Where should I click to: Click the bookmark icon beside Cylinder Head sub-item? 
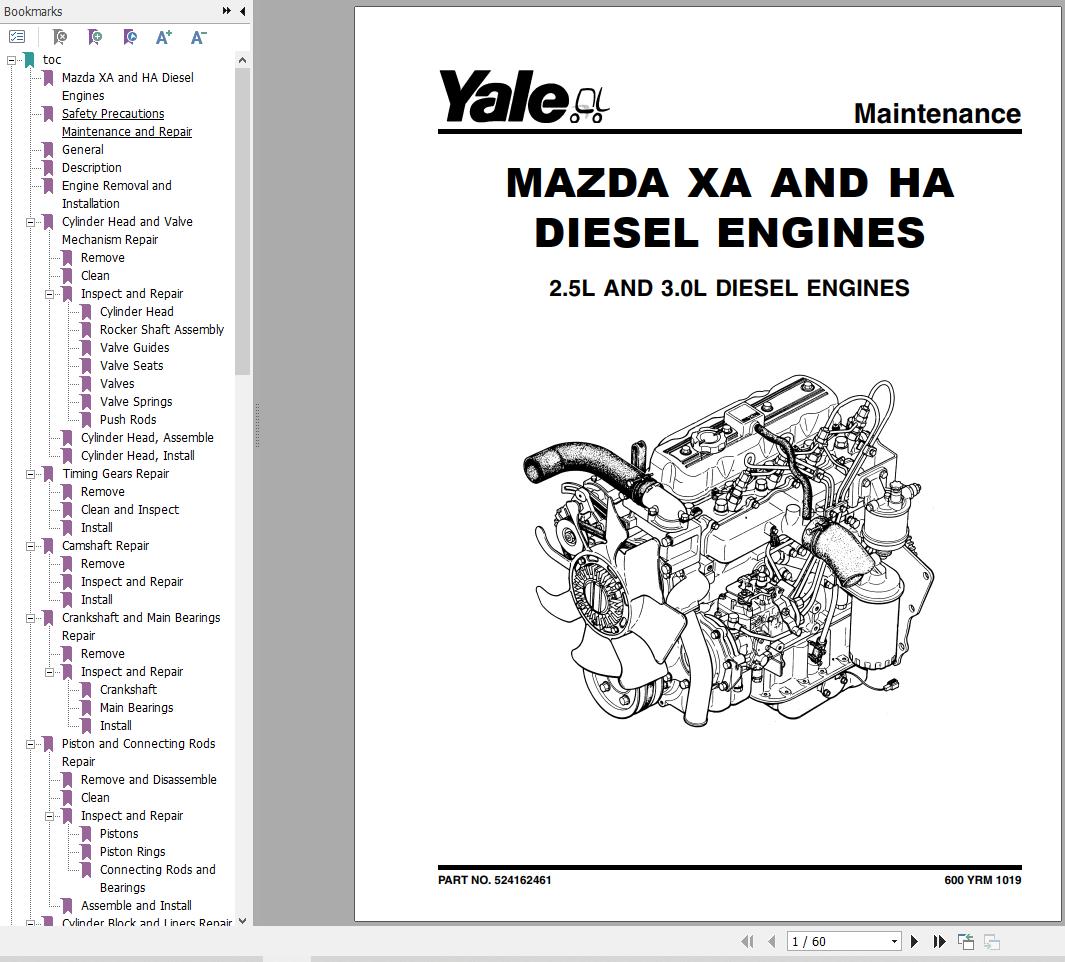click(x=86, y=312)
